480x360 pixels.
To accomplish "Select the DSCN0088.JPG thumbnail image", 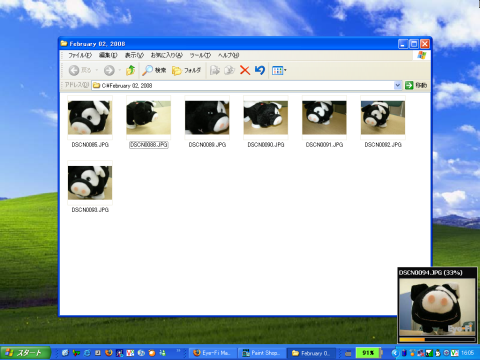I will click(149, 118).
